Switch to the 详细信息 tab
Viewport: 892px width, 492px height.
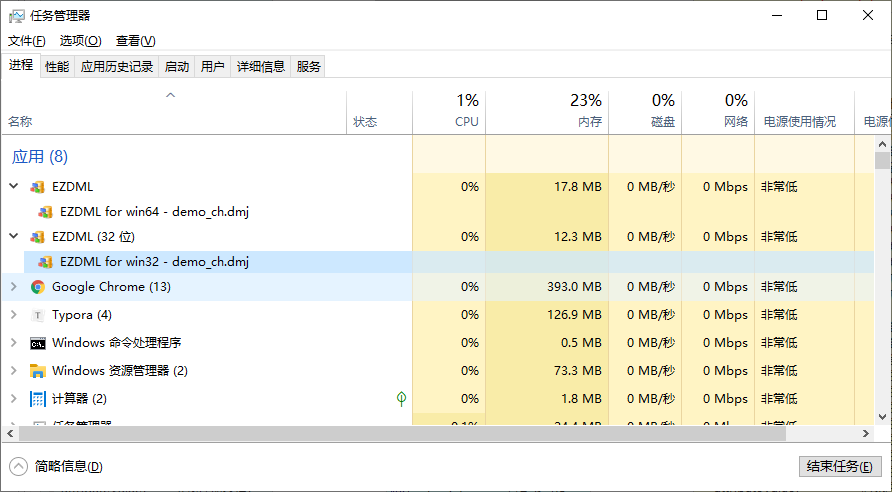click(261, 67)
